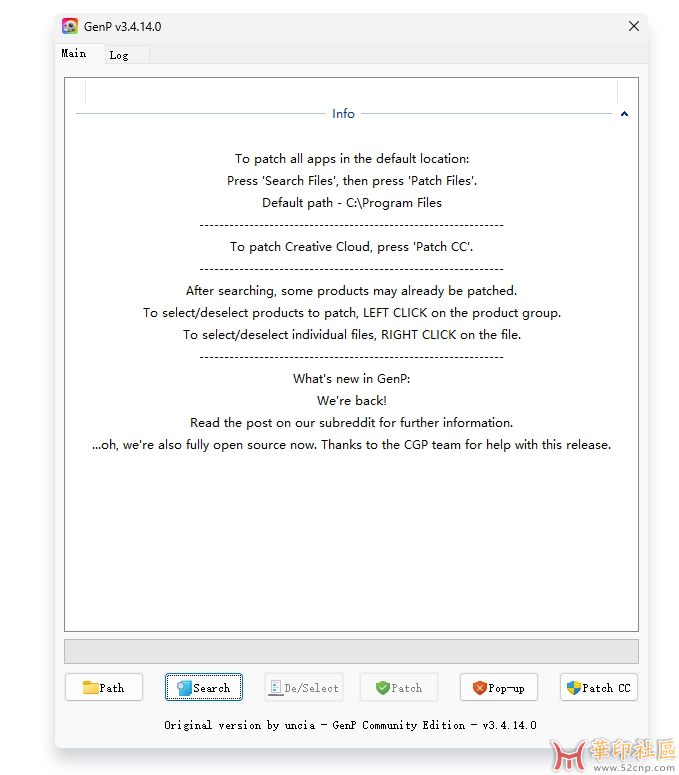679x775 pixels.
Task: Click the Path folder button
Action: tap(104, 687)
